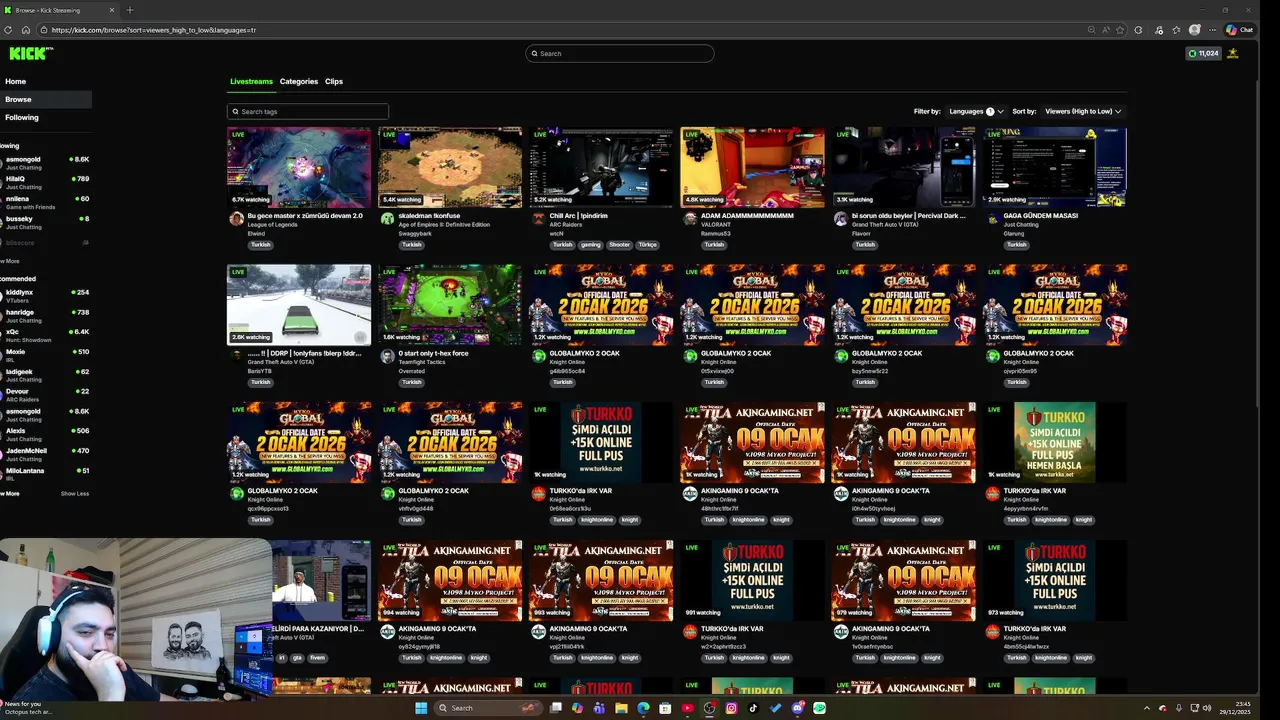
Task: Click Windows taskbar Search box
Action: (x=489, y=708)
